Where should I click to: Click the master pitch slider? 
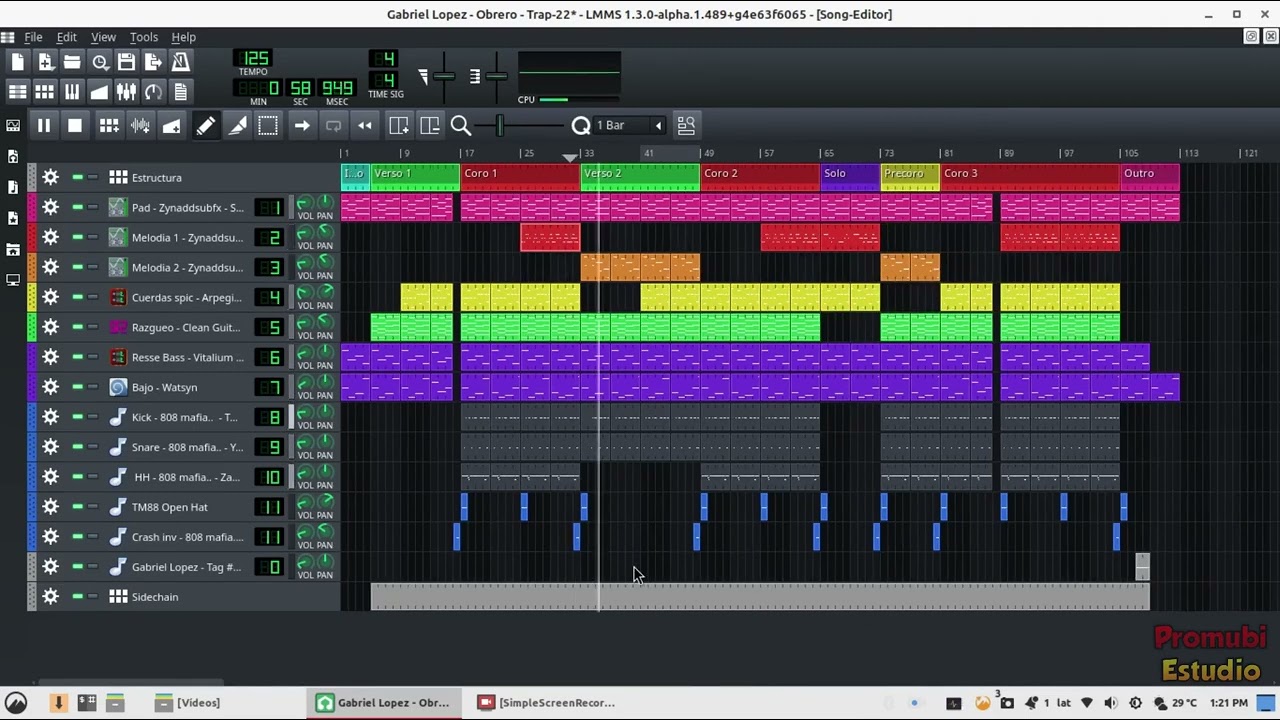click(496, 77)
